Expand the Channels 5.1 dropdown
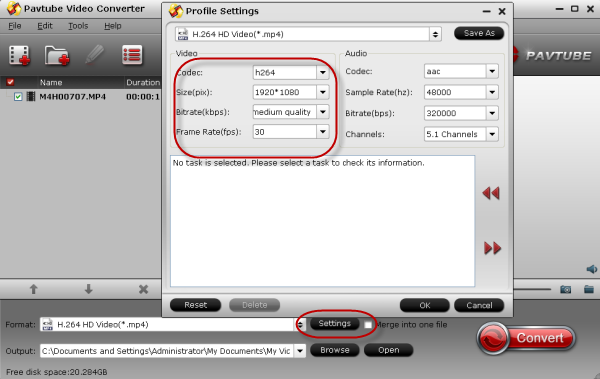 pyautogui.click(x=492, y=134)
